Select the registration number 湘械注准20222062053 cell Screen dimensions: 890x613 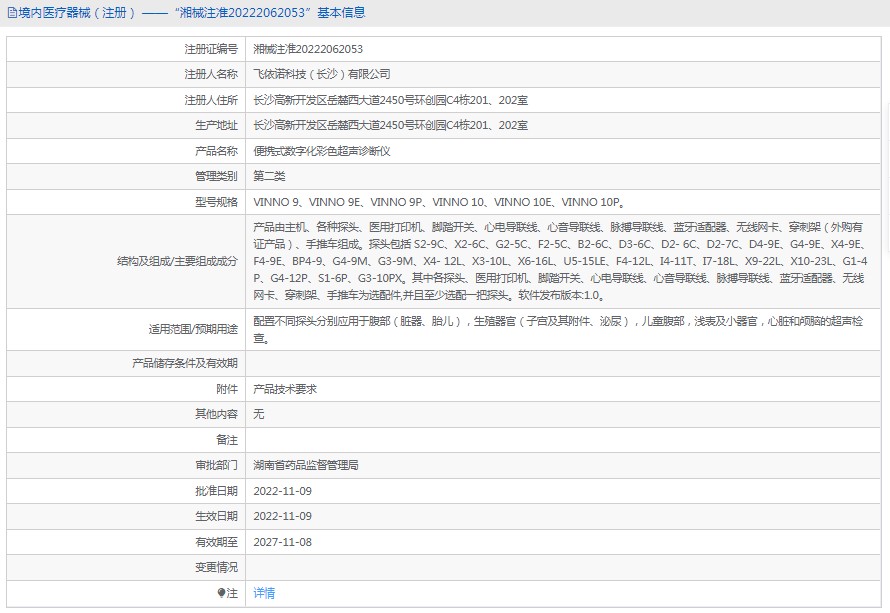(x=308, y=49)
